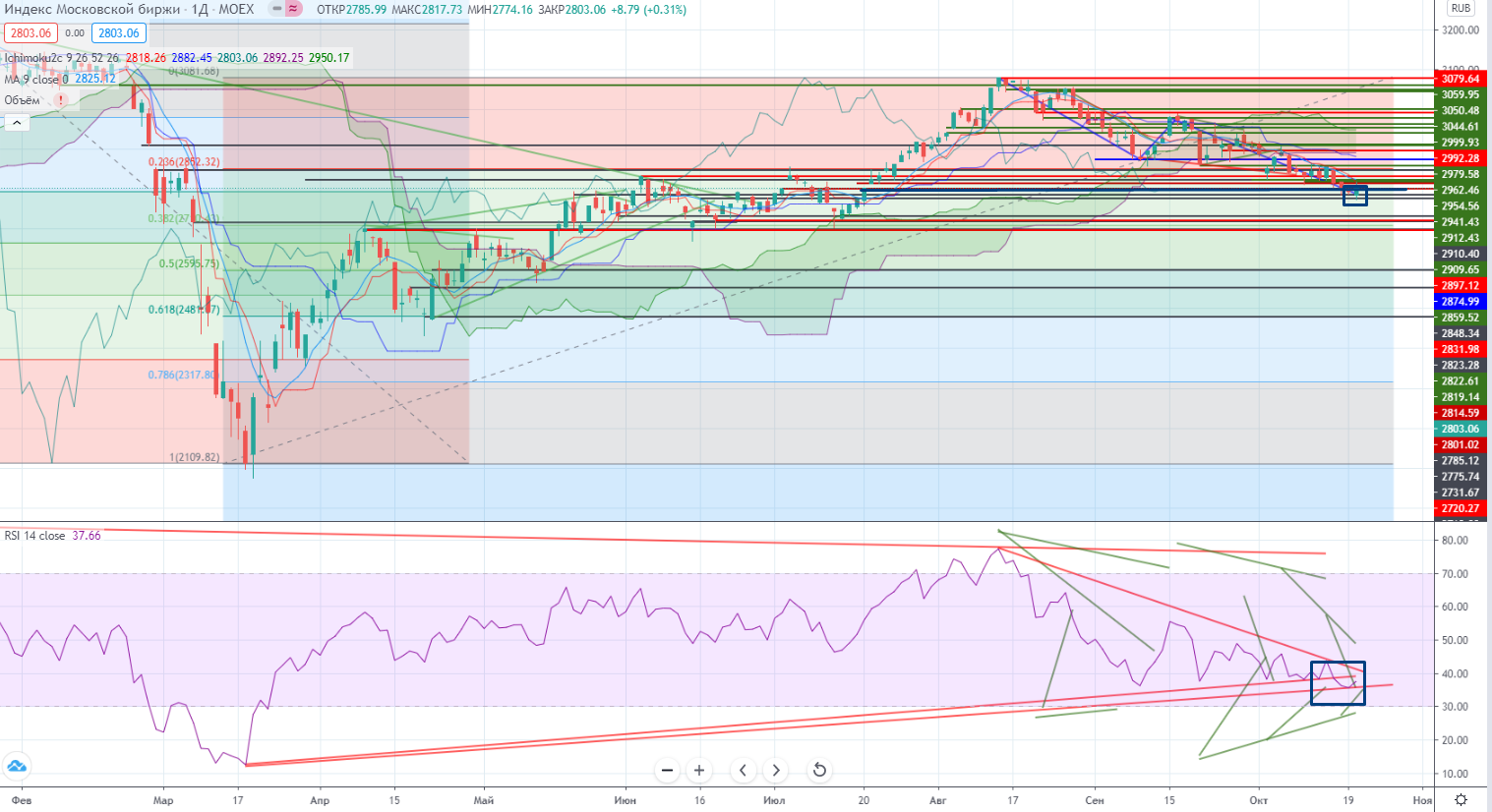Click the zoom in plus button
The width and height of the screenshot is (1492, 812).
point(699,771)
